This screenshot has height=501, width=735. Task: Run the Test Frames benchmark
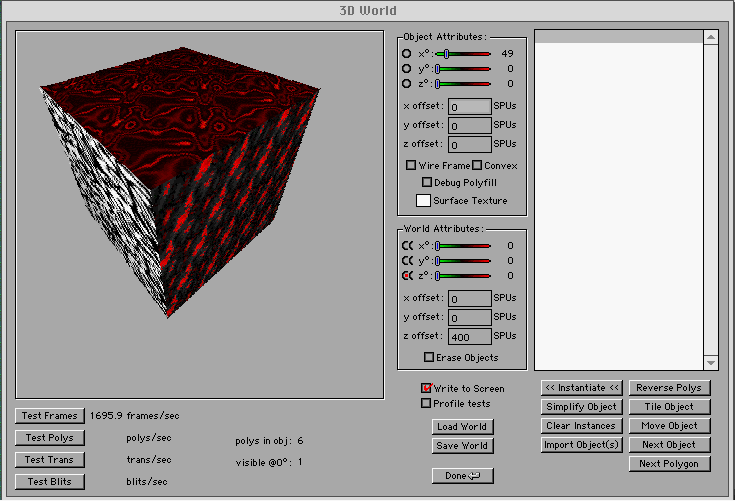(50, 416)
